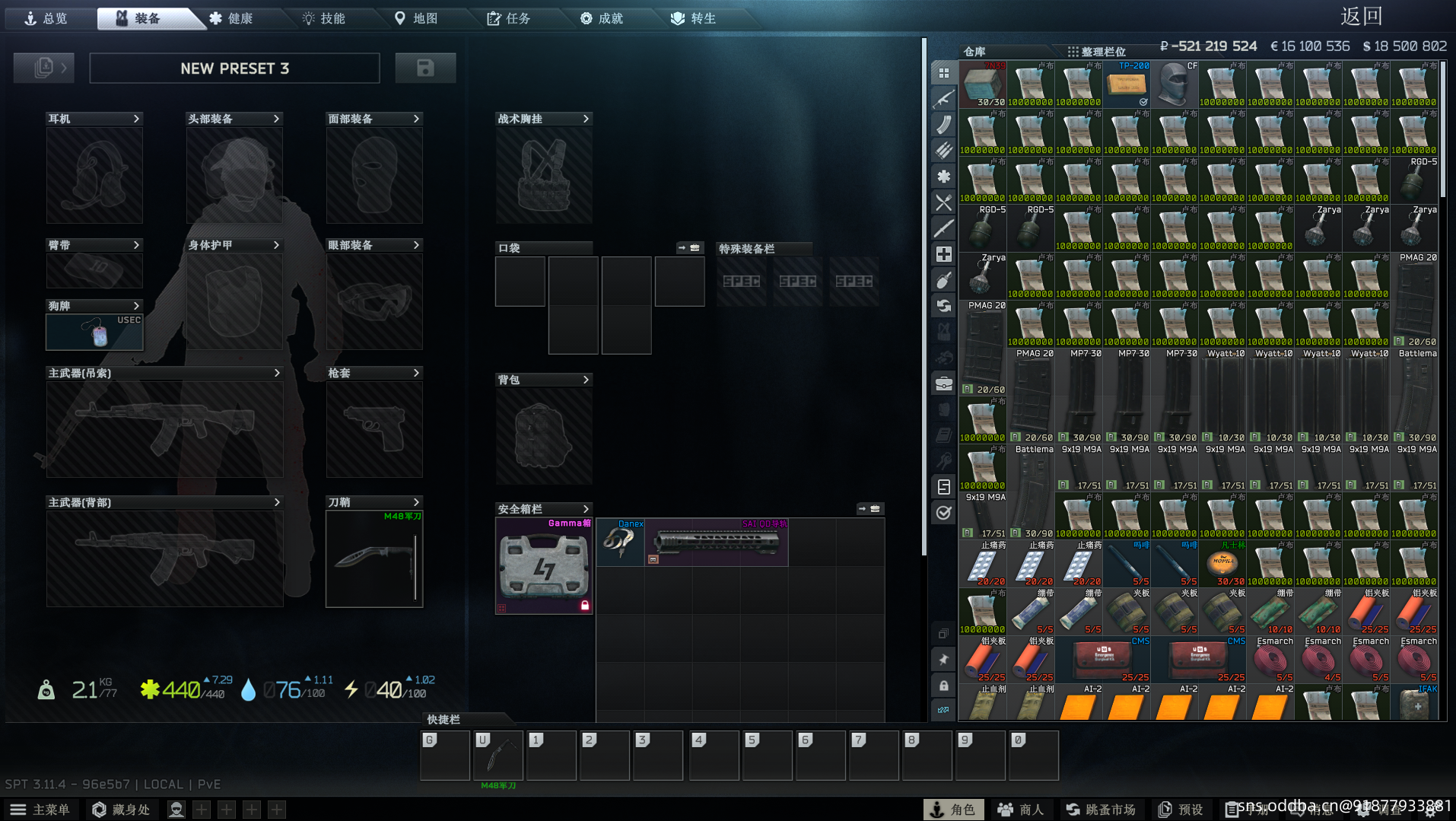Select the medical cross filter icon

point(943,254)
